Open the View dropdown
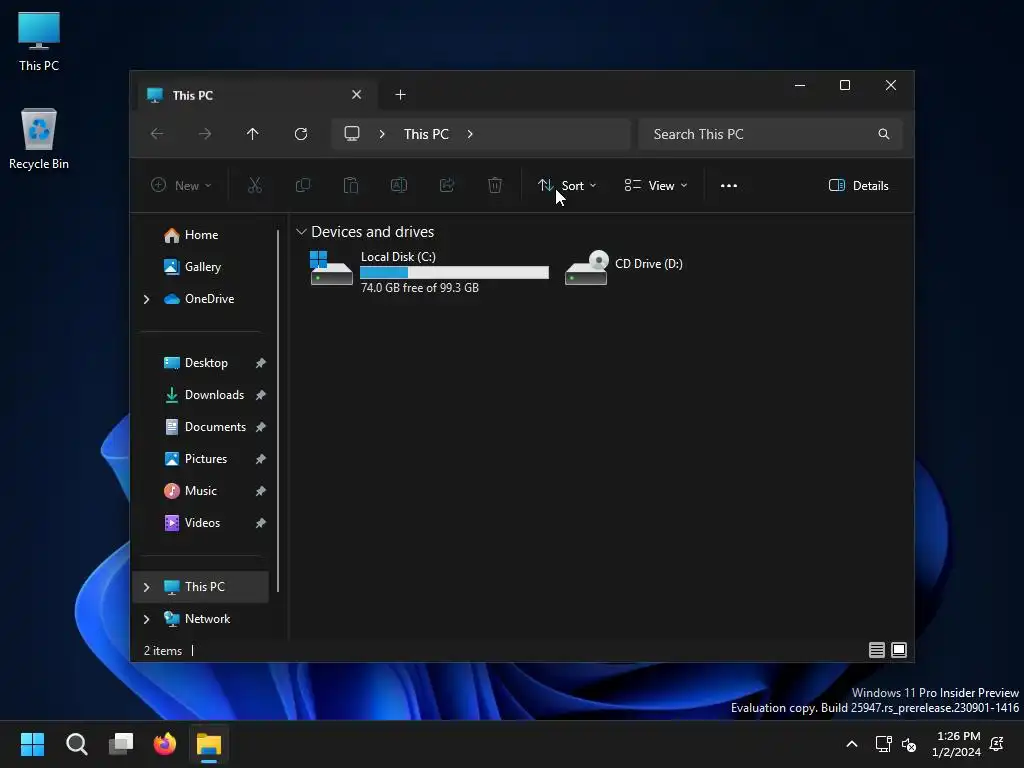 (x=656, y=185)
